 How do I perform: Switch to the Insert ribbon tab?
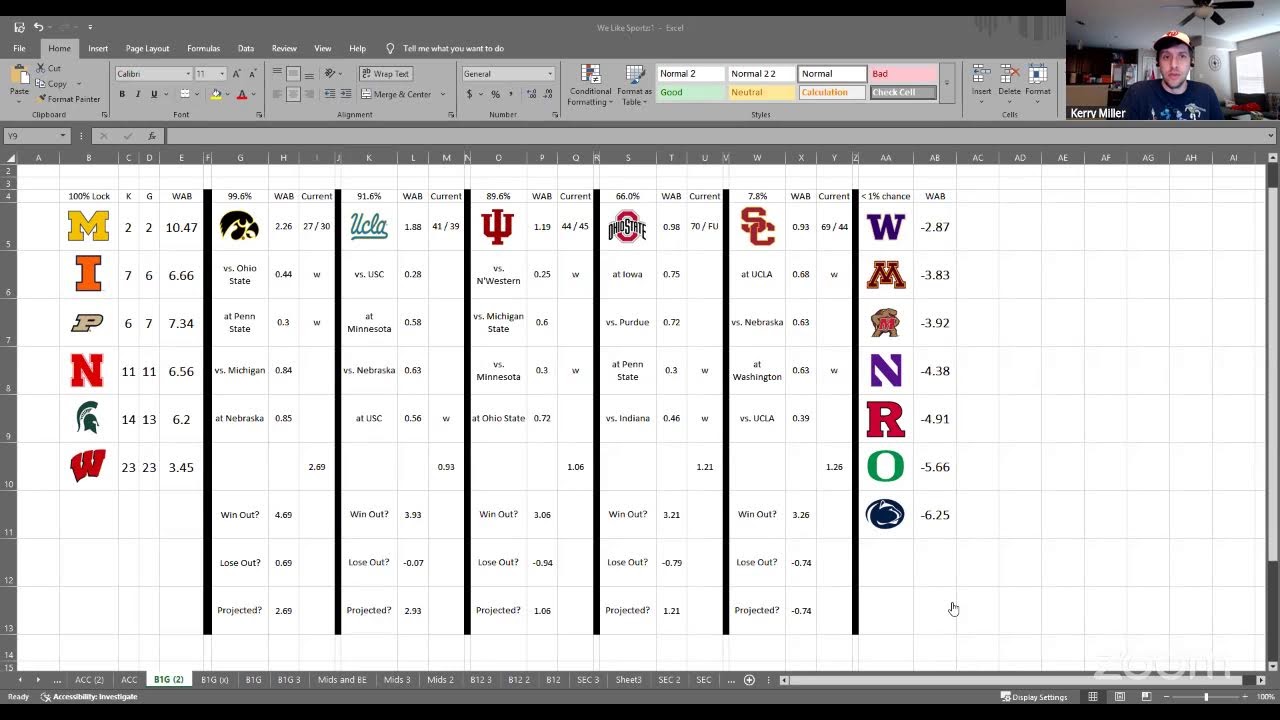tap(98, 48)
